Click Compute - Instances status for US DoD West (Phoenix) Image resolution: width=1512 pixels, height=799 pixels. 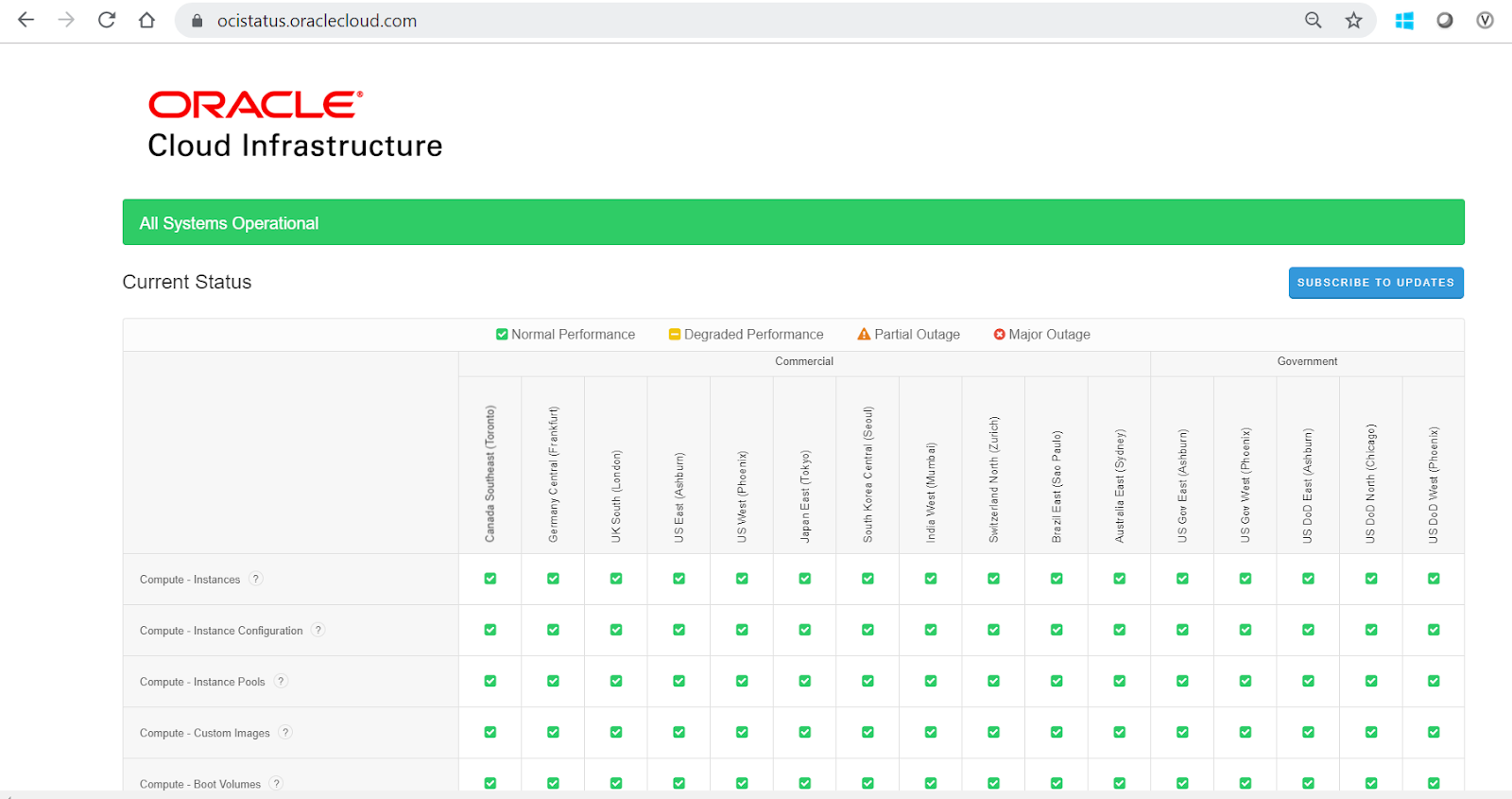tap(1434, 579)
